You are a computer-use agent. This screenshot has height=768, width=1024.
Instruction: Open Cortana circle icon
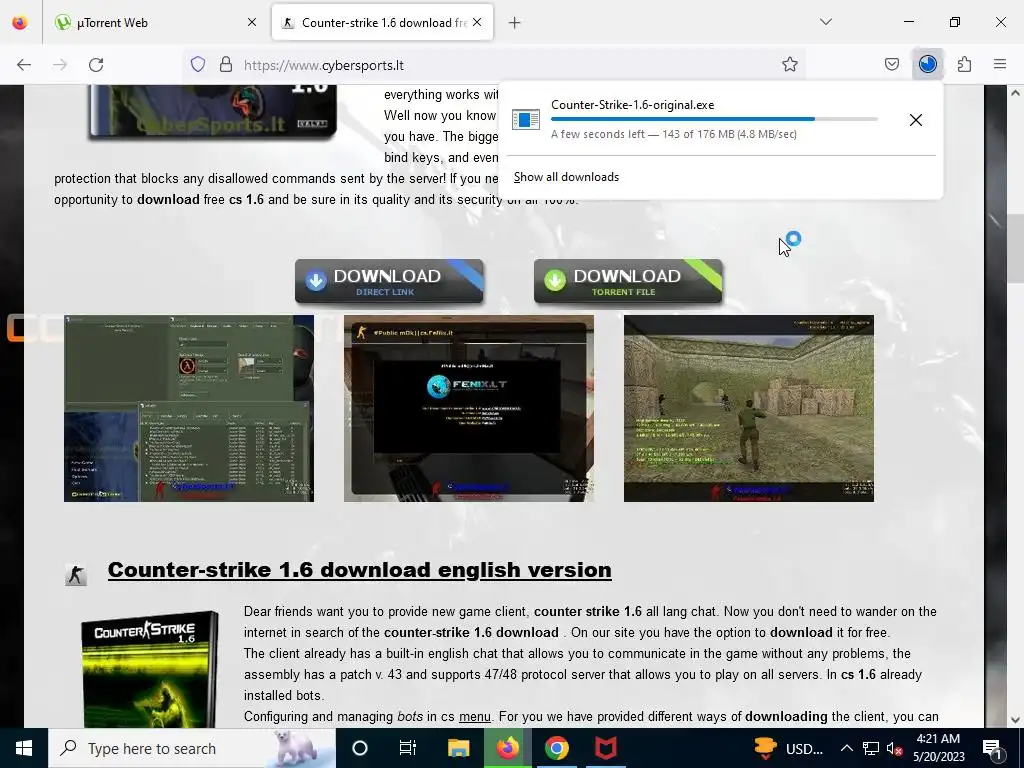360,748
